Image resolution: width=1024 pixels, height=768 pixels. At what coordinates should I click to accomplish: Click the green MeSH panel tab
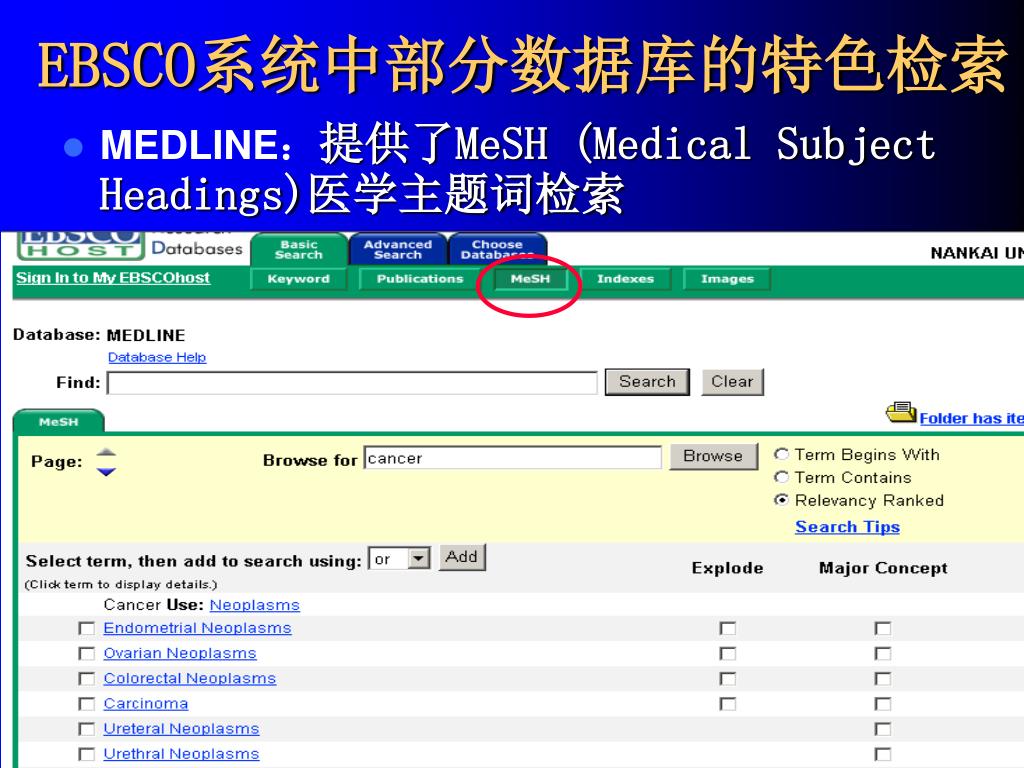(x=58, y=422)
